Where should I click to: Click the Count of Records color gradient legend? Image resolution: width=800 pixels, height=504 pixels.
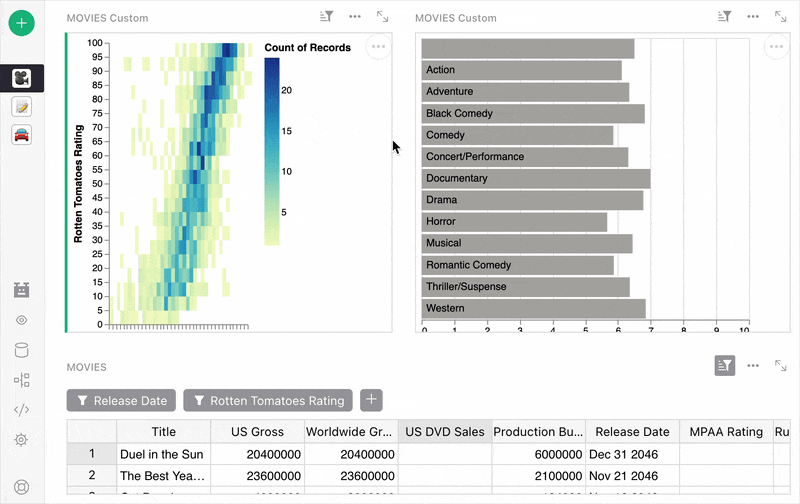pos(272,150)
